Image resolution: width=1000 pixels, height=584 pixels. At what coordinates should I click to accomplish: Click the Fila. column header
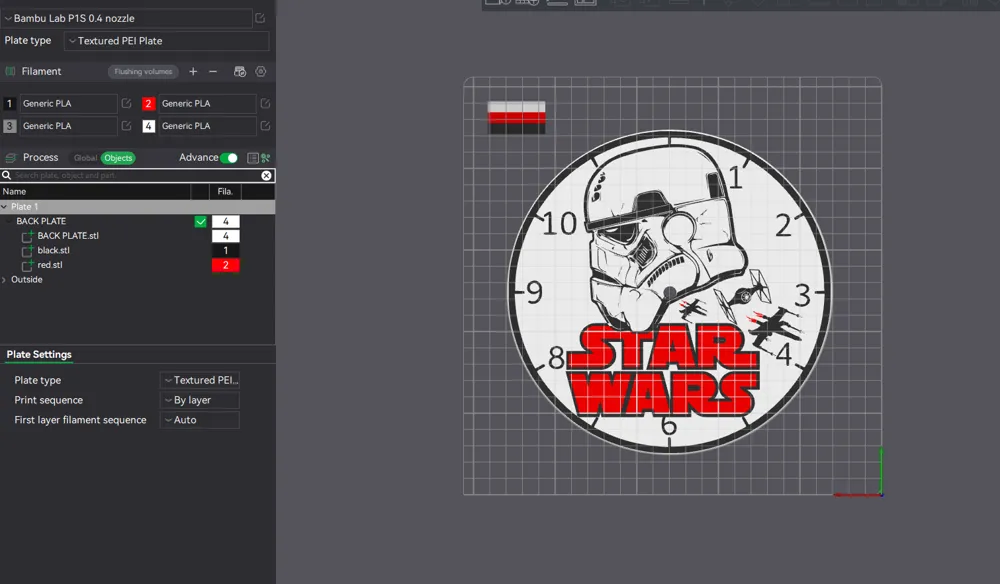(x=225, y=191)
